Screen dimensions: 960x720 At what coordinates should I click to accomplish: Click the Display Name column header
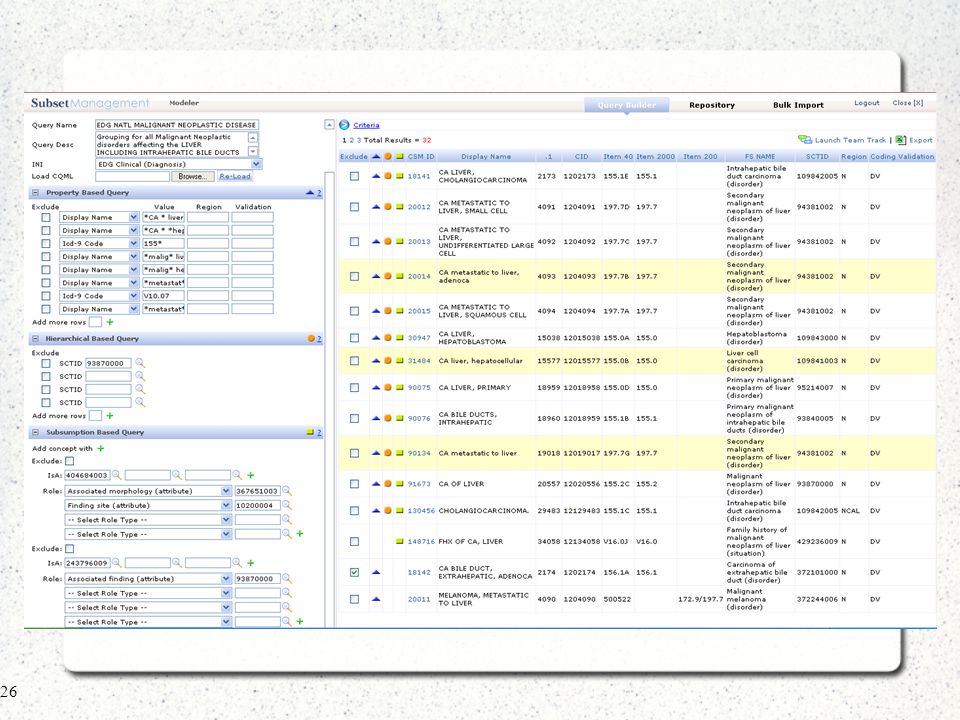[486, 157]
